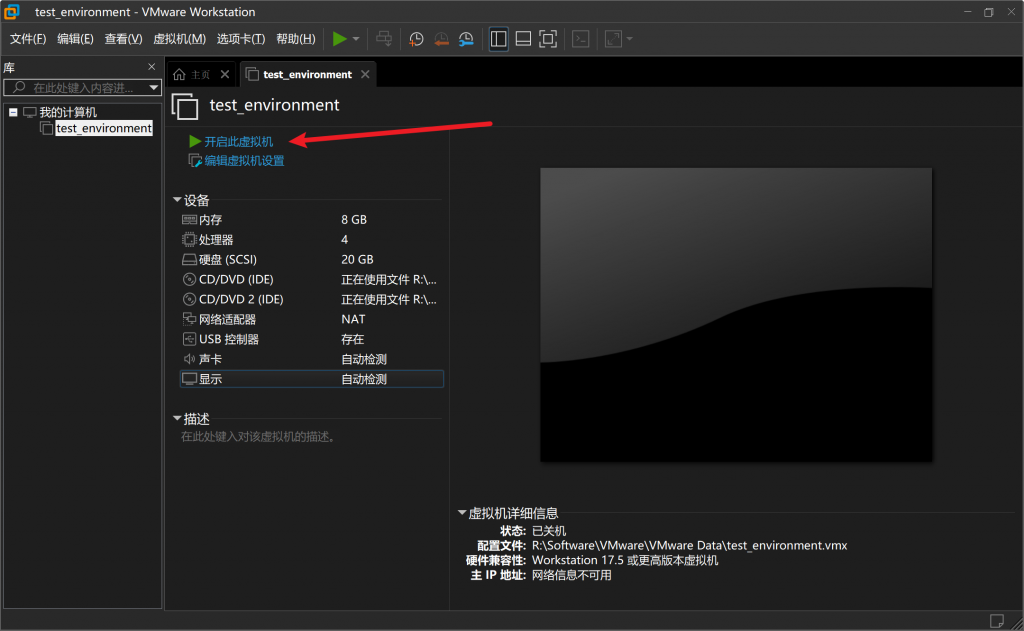Select the 网络适配器 device row
Screen dimensions: 1024x631
[312, 319]
